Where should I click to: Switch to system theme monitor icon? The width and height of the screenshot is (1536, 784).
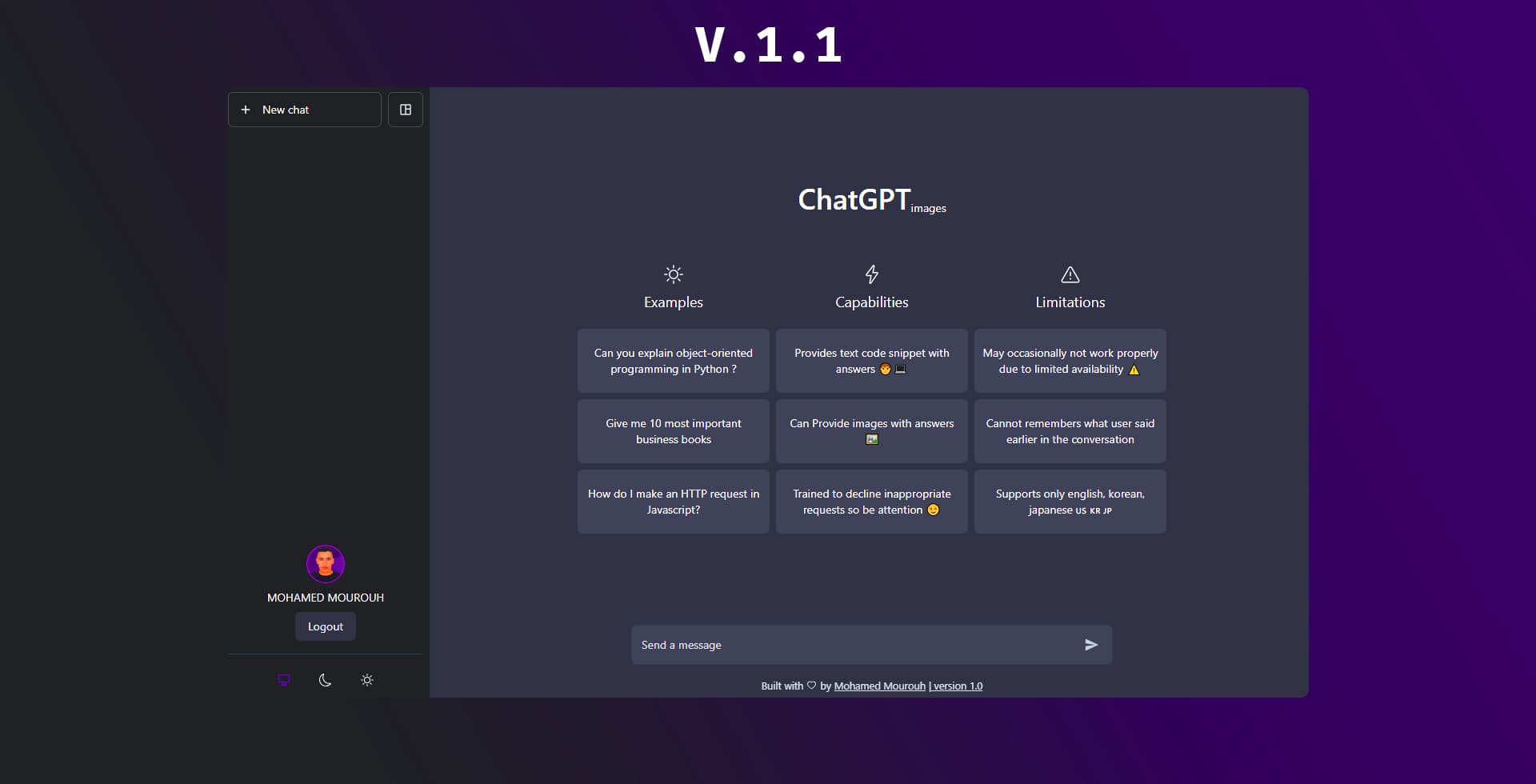coord(284,680)
